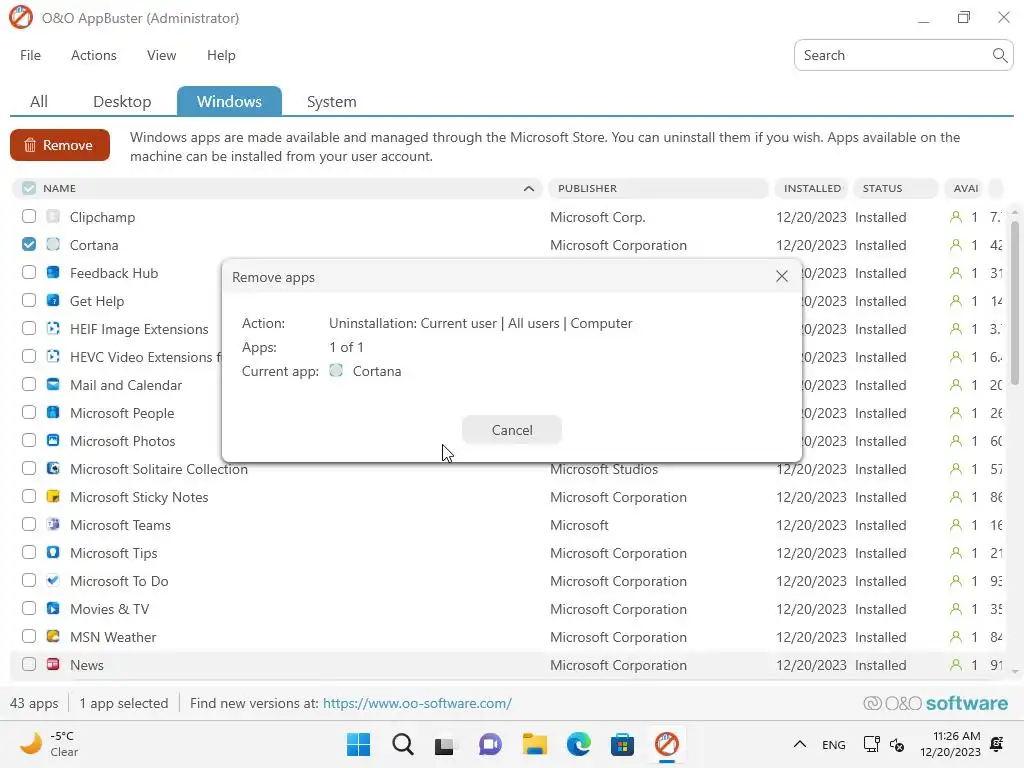The image size is (1024, 768).
Task: Click the red Remove button
Action: [59, 145]
